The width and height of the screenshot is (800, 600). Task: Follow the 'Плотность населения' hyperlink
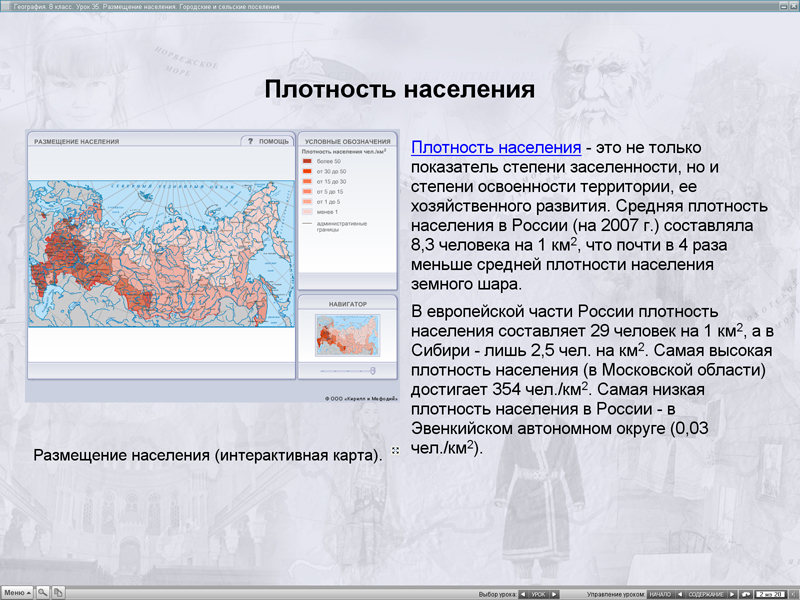coord(463,144)
